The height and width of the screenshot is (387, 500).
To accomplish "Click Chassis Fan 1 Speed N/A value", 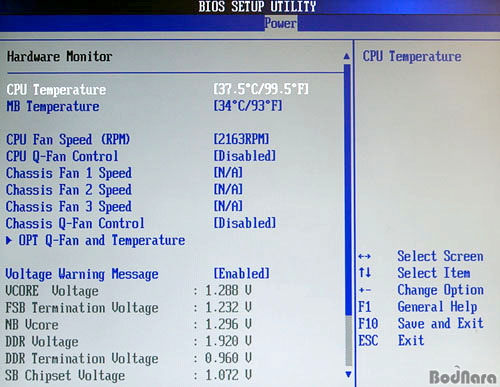I will [228, 172].
